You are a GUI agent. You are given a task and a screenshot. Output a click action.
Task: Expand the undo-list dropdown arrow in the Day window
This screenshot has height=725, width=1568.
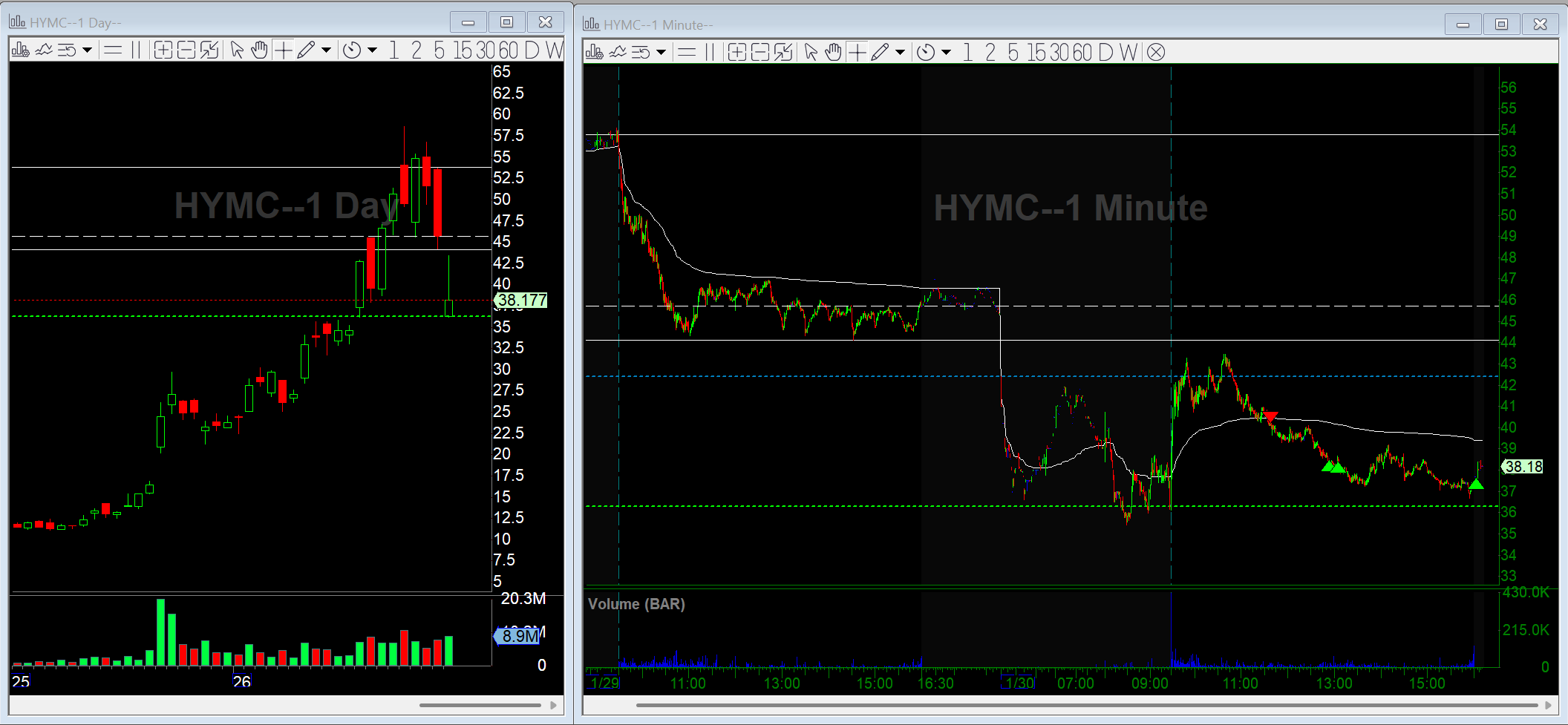point(87,50)
